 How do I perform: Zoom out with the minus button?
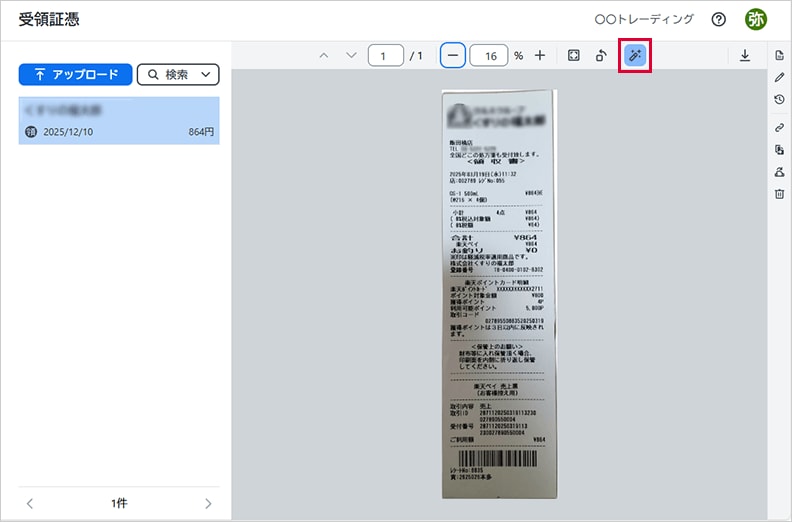[453, 56]
